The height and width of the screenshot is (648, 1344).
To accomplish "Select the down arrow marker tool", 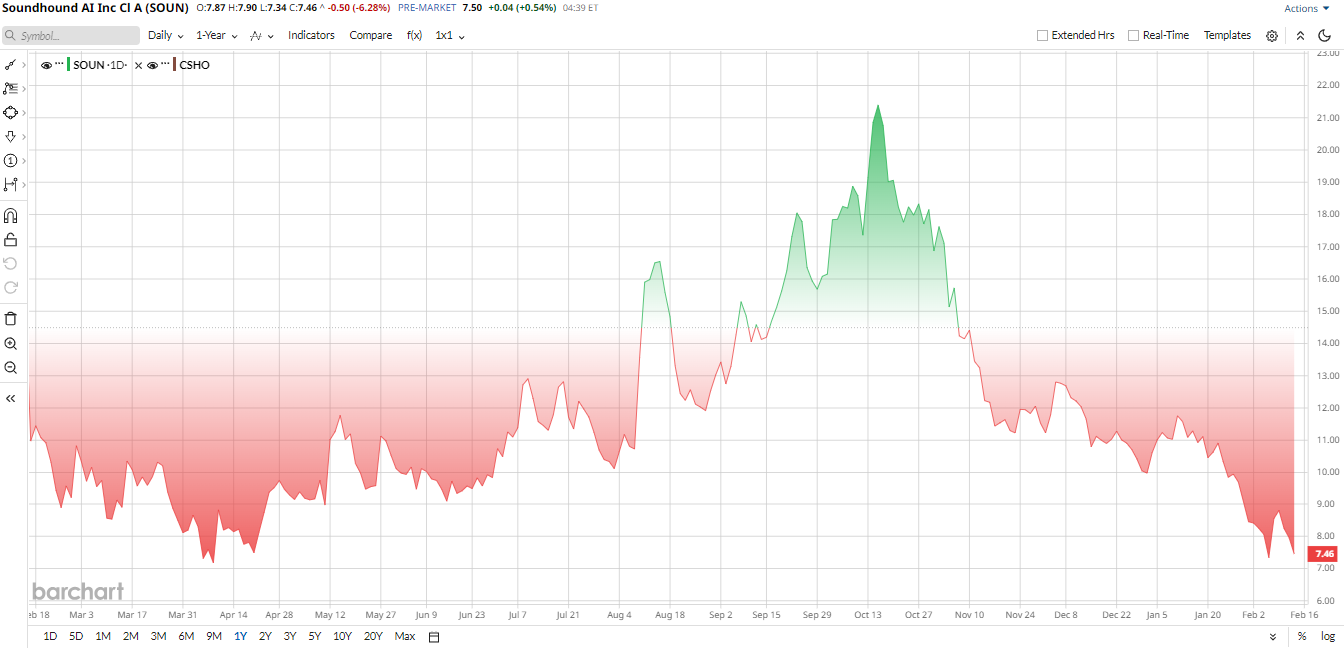I will pos(10,136).
